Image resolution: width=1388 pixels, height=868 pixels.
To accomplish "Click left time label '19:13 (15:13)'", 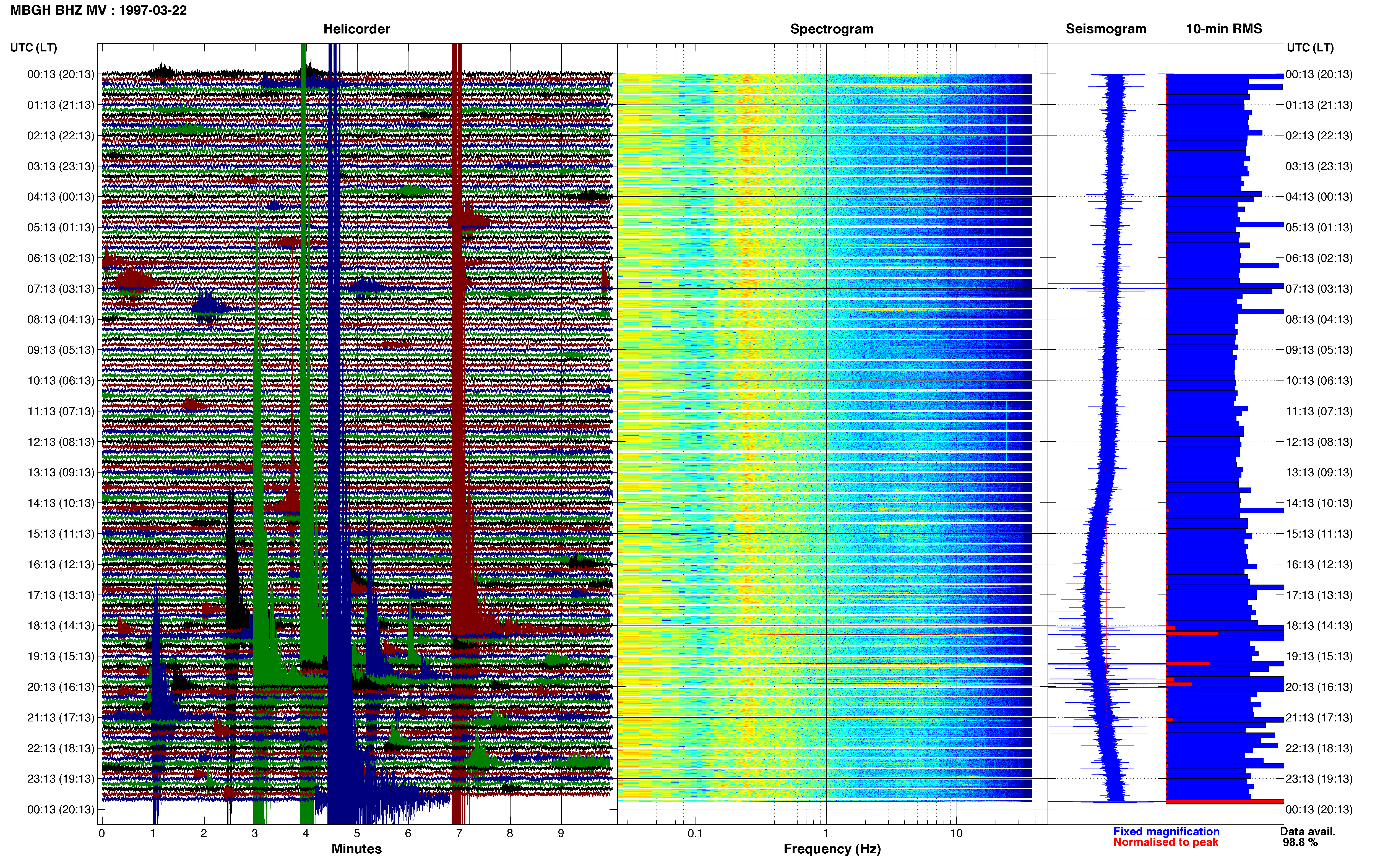I will coord(61,656).
